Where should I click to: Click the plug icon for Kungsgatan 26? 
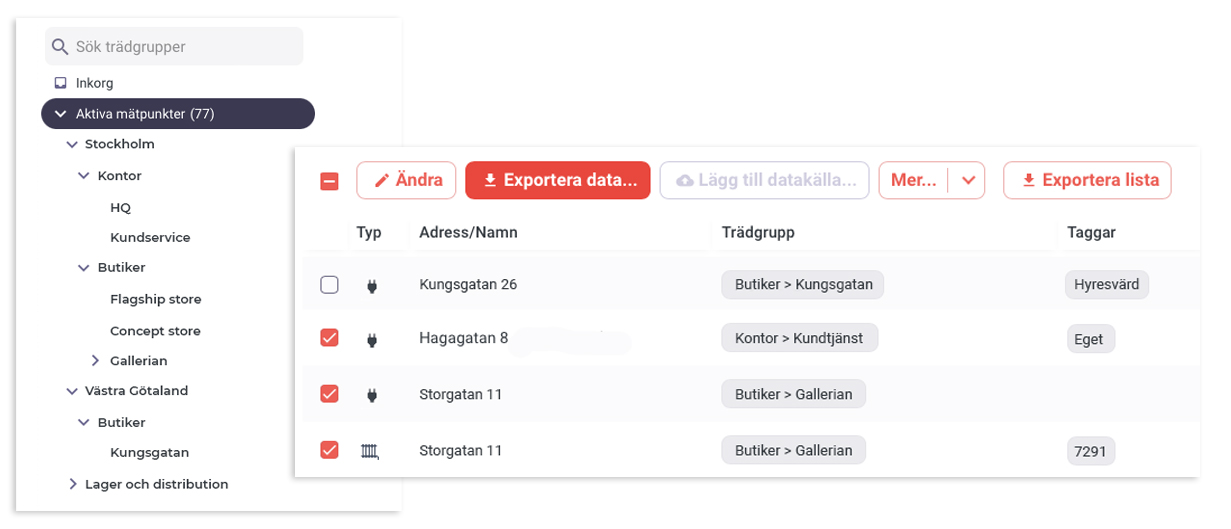[371, 286]
